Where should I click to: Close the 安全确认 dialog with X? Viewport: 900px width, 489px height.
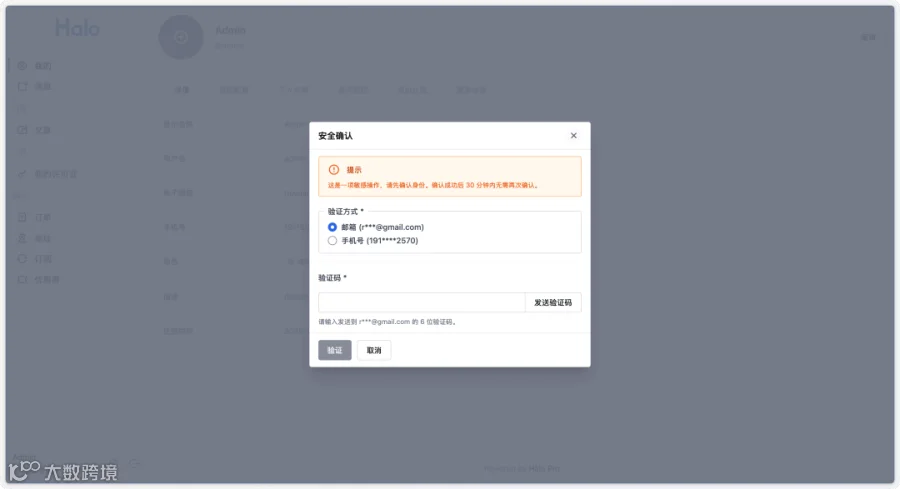click(x=573, y=135)
